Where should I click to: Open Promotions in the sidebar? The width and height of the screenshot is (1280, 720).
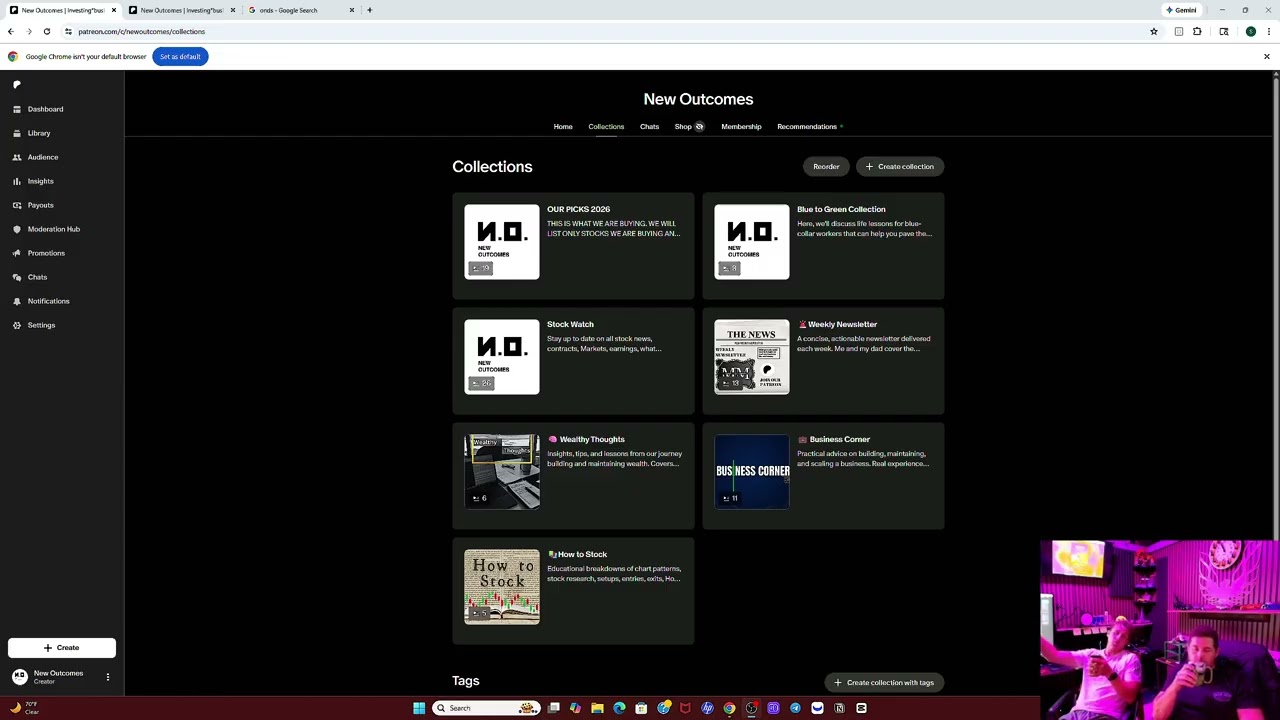pyautogui.click(x=46, y=253)
